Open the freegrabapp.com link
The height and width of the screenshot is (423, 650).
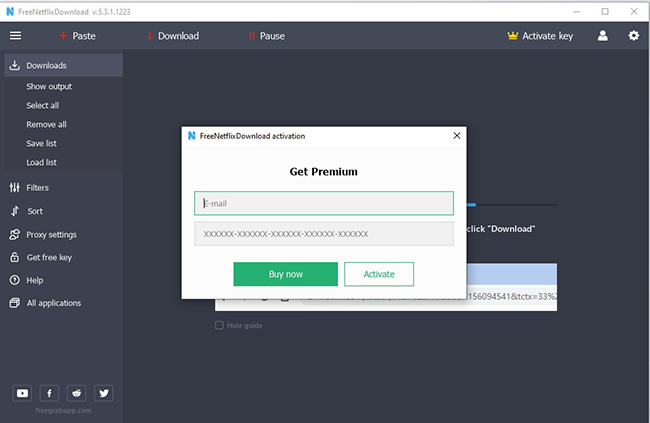(63, 411)
